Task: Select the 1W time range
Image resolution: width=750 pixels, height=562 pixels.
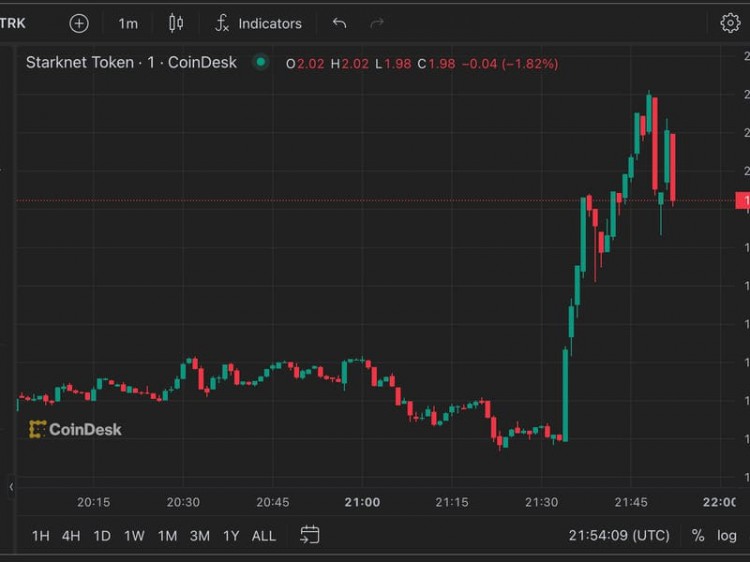Action: tap(134, 536)
